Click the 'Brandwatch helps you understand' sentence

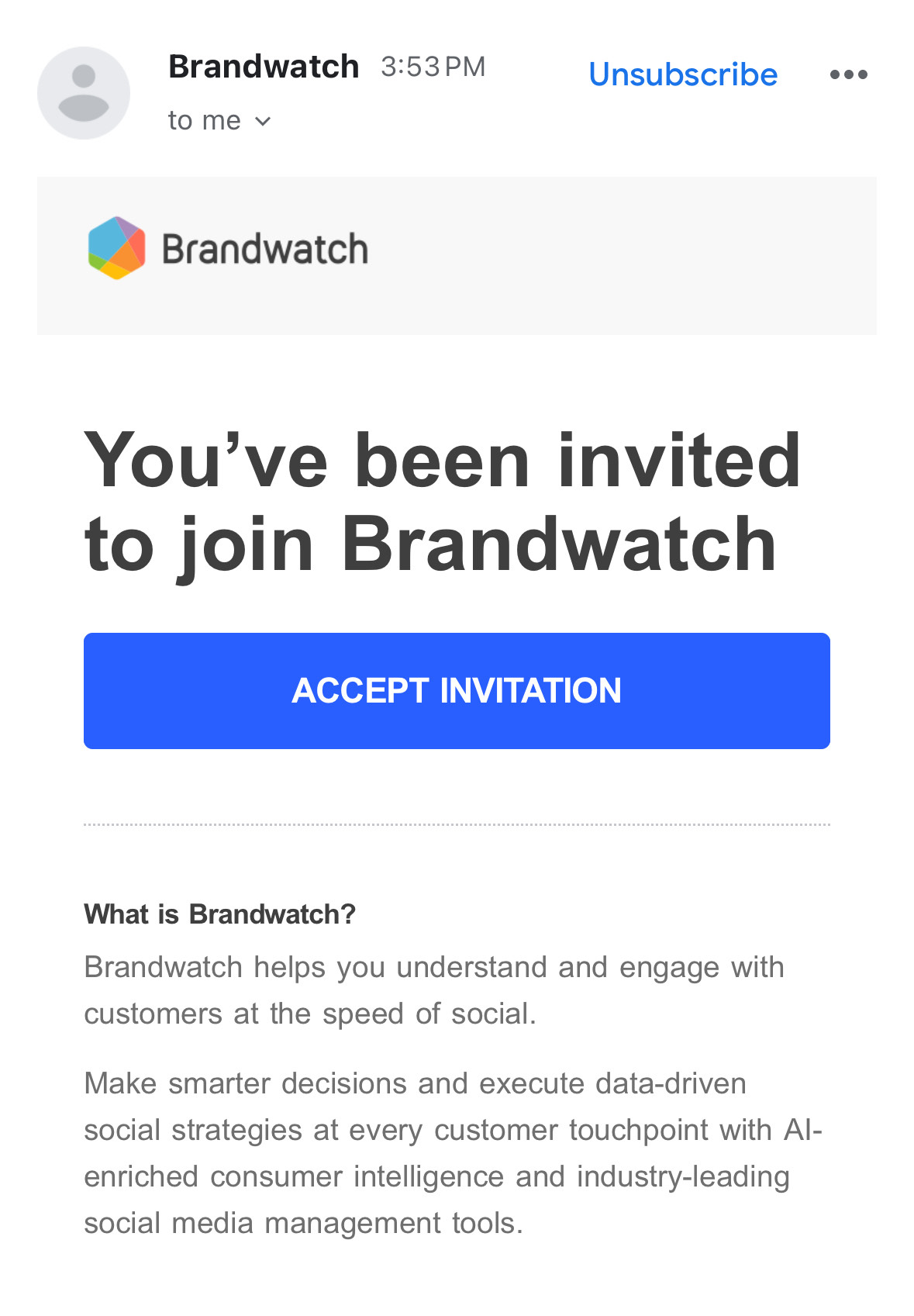click(x=434, y=968)
